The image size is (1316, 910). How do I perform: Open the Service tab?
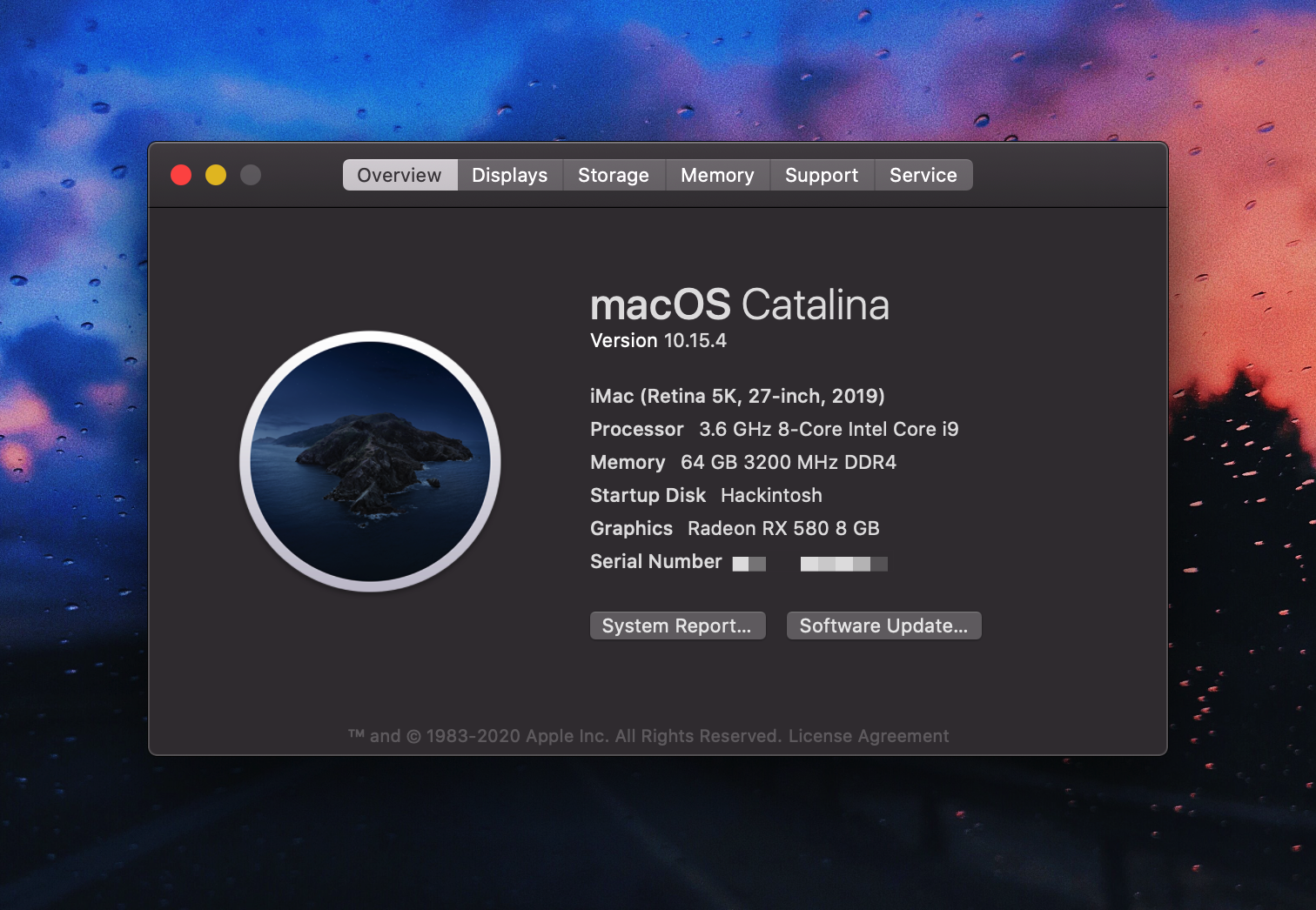click(923, 175)
